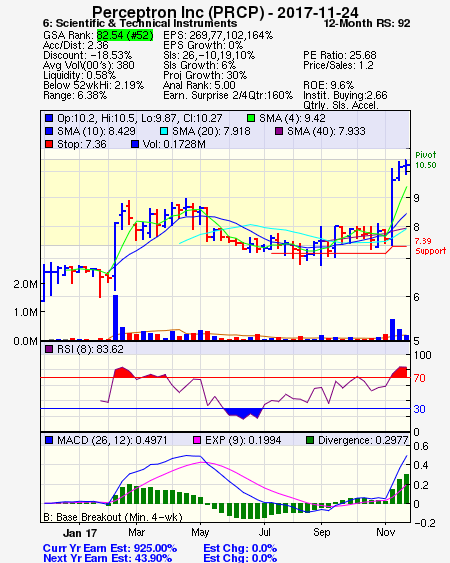
Task: Click the May date axis label
Action: (200, 532)
